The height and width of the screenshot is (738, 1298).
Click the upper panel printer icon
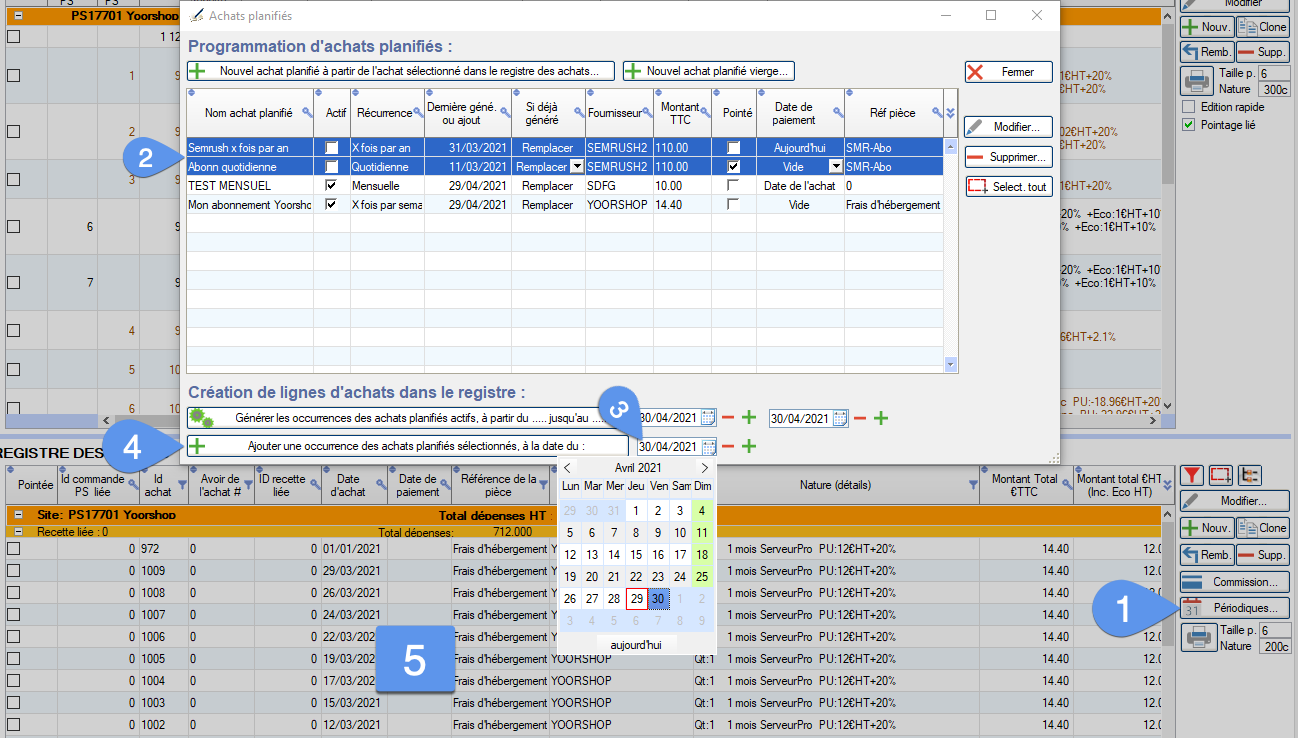tap(1197, 80)
